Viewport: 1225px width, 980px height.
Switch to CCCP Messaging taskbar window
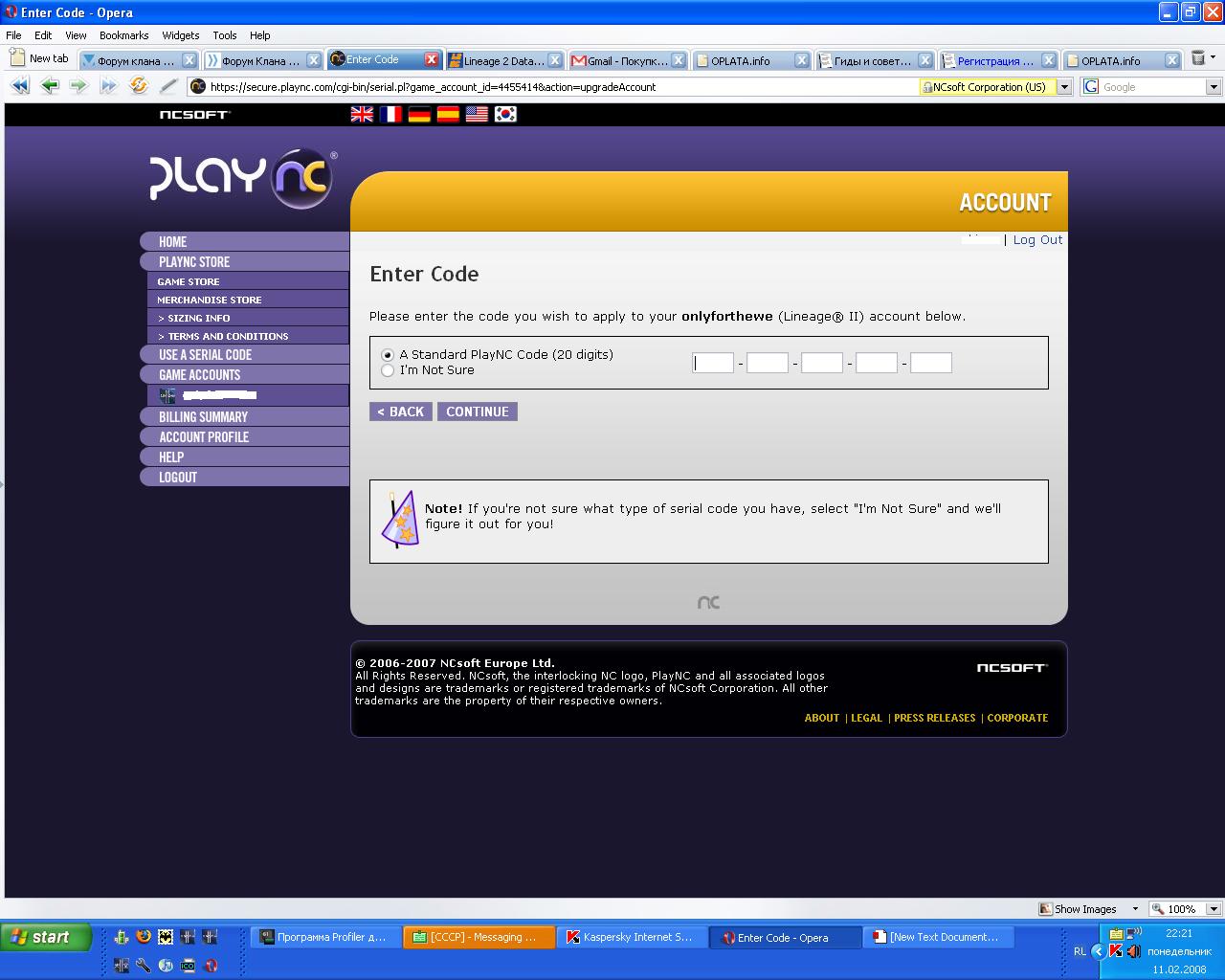point(479,938)
